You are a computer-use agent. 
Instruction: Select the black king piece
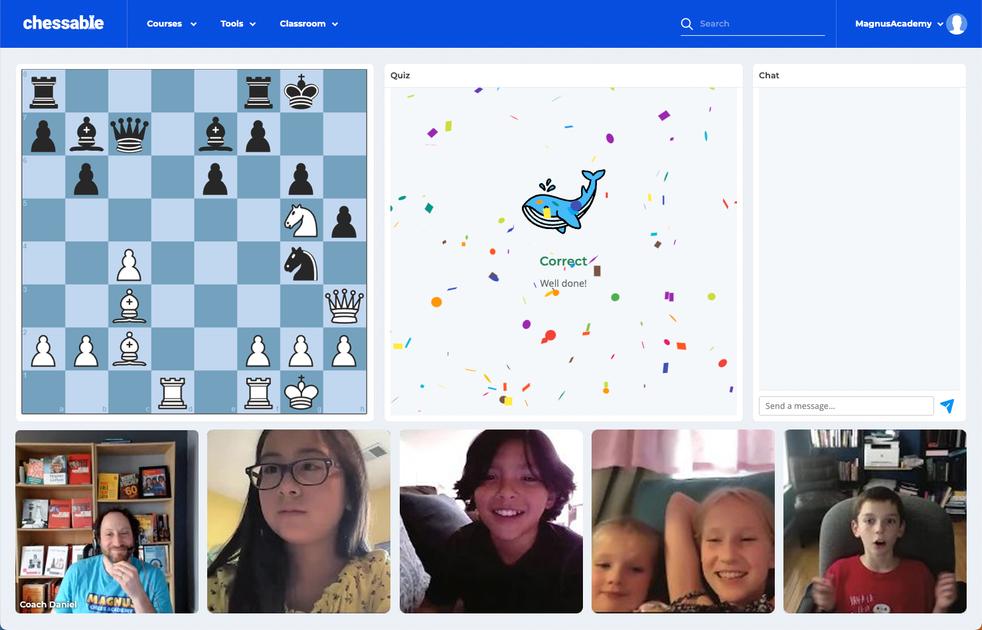pos(301,91)
